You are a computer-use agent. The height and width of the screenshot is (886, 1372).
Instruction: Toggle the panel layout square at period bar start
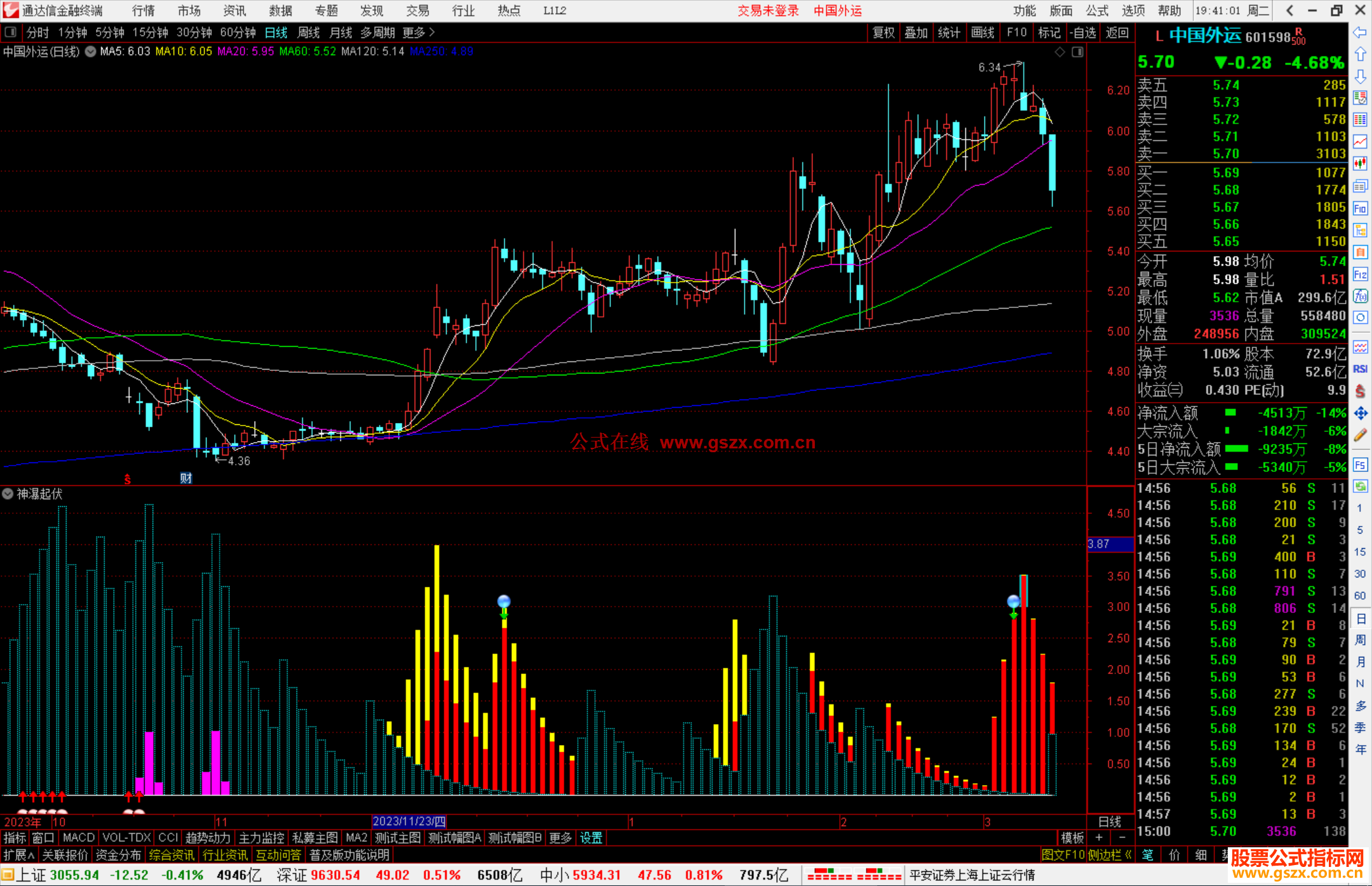coord(11,32)
